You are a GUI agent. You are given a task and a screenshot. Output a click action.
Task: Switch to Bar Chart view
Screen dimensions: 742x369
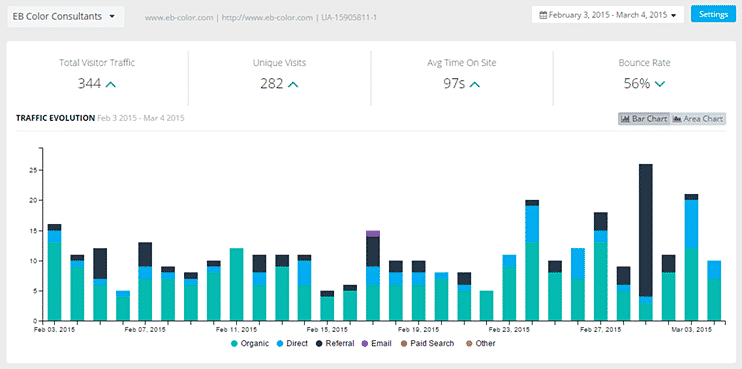644,119
